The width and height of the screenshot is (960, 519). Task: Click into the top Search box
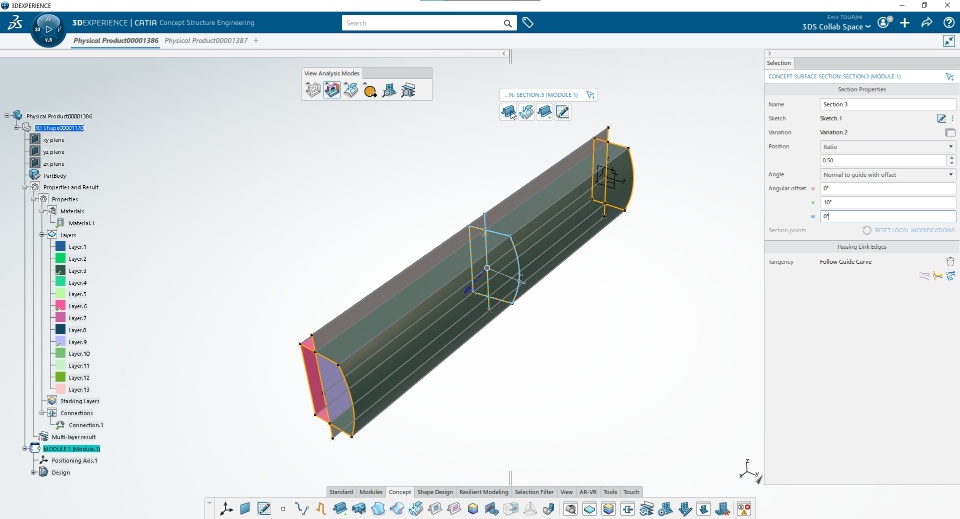click(x=422, y=23)
